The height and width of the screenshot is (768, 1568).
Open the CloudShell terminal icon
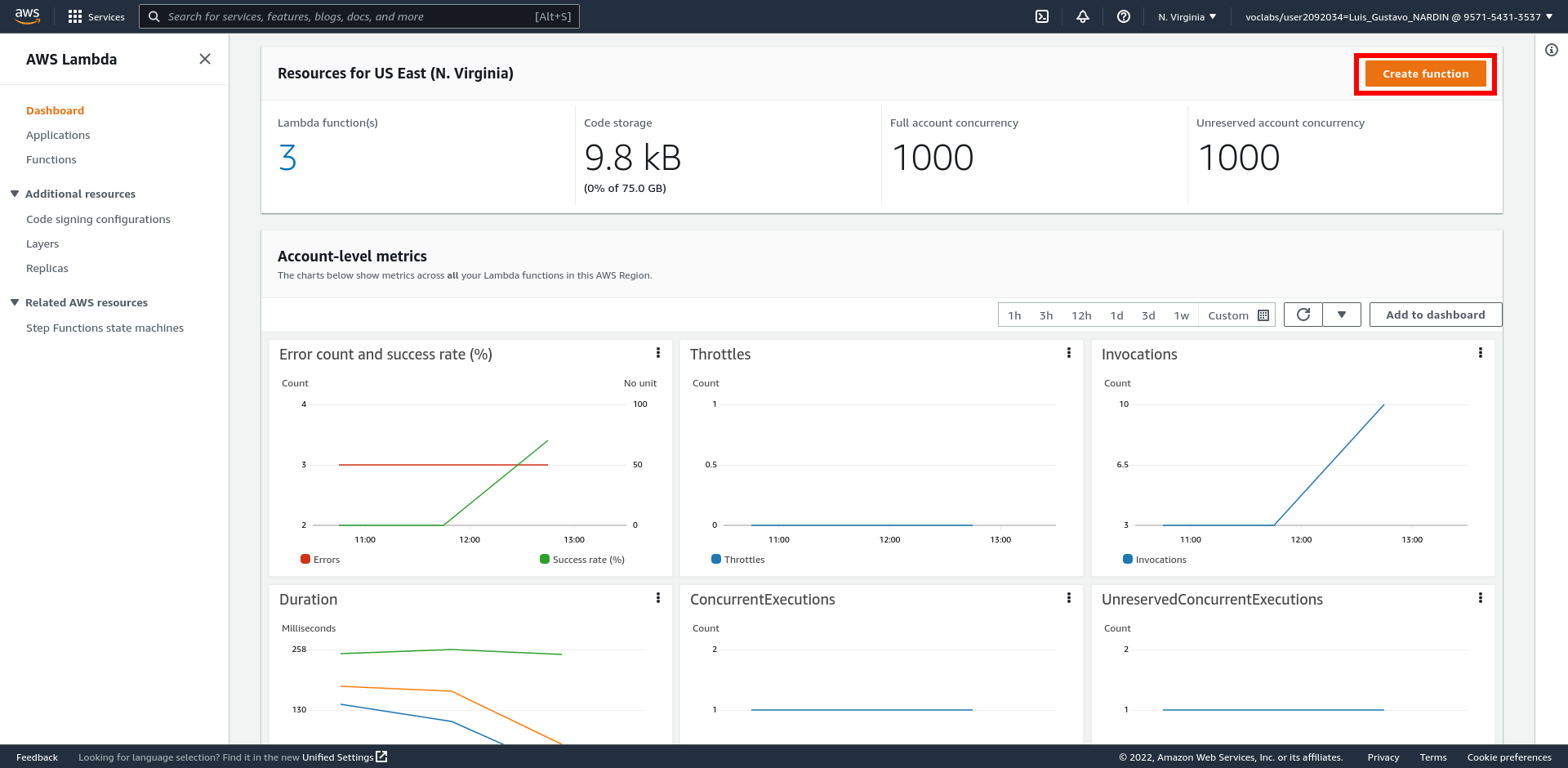point(1042,16)
